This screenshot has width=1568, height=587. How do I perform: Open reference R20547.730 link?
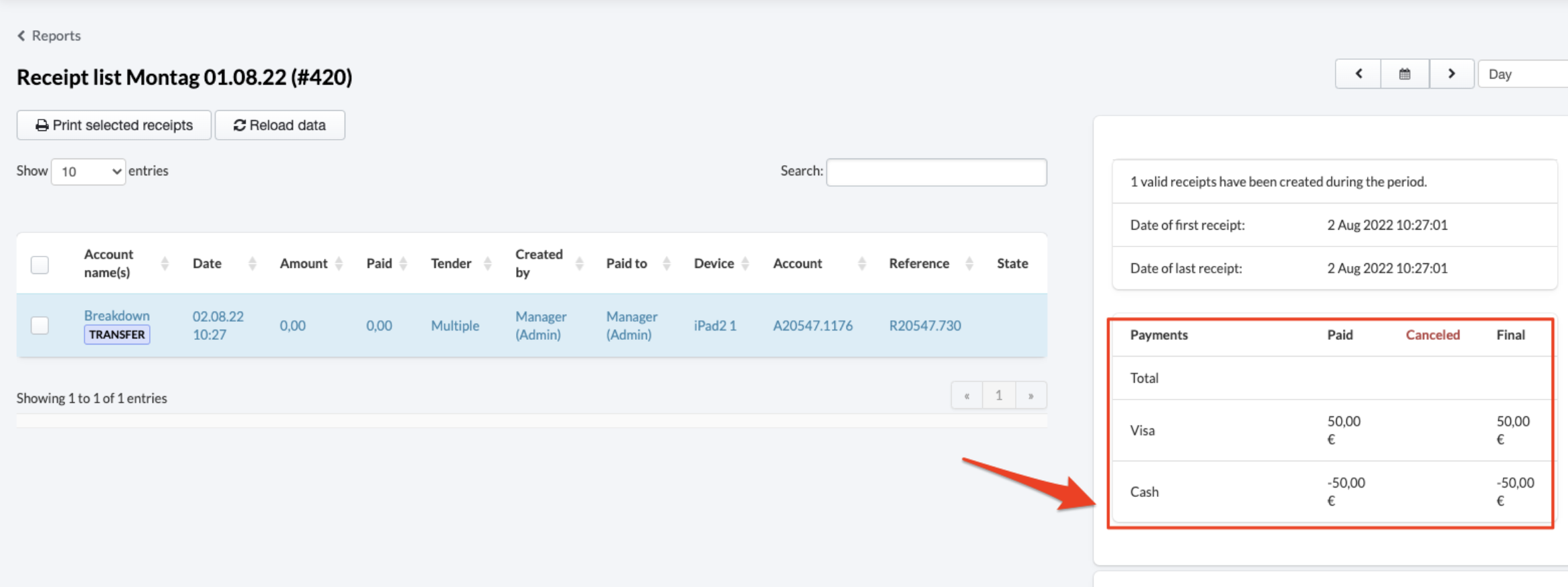click(x=924, y=326)
